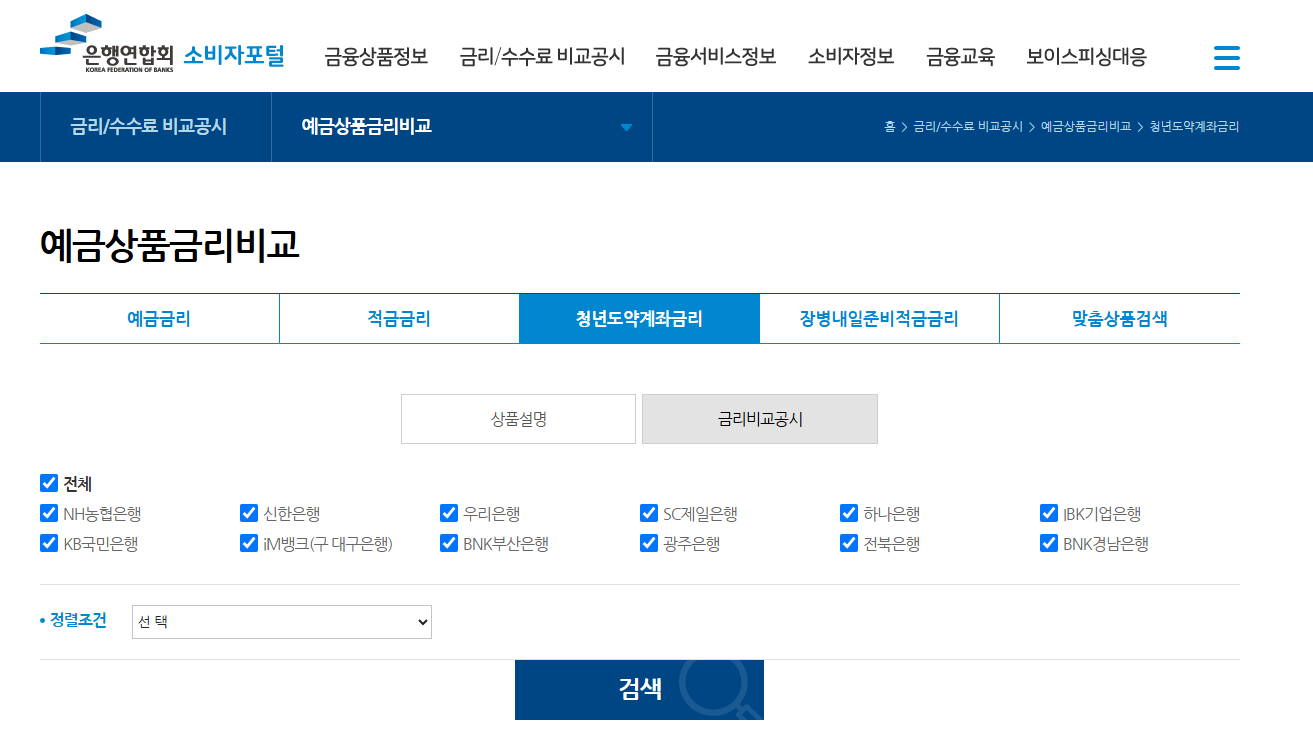Click the 금리비교공시 button
This screenshot has height=740, width=1313.
(x=760, y=419)
